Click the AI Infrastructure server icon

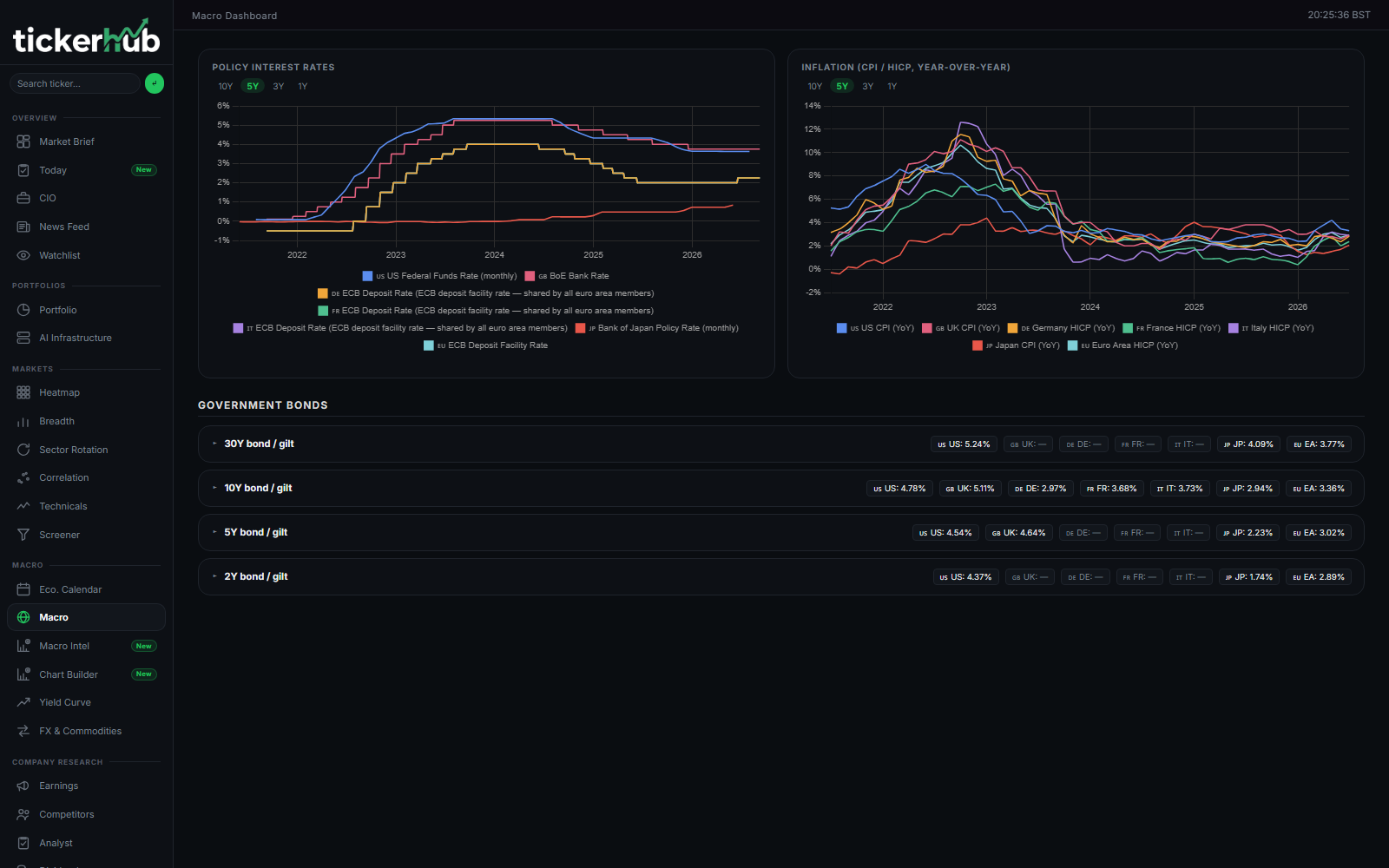[23, 338]
